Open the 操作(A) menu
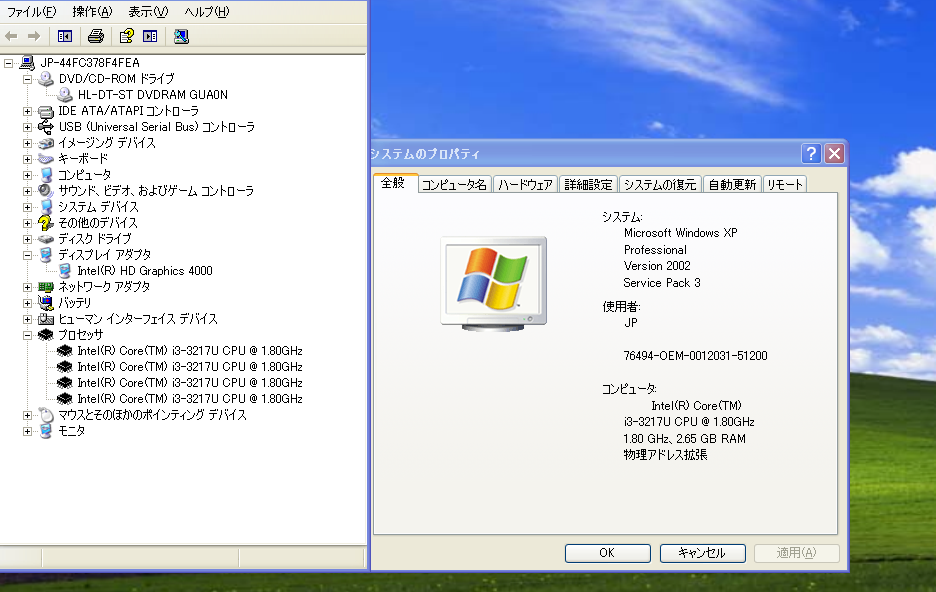 [x=92, y=11]
